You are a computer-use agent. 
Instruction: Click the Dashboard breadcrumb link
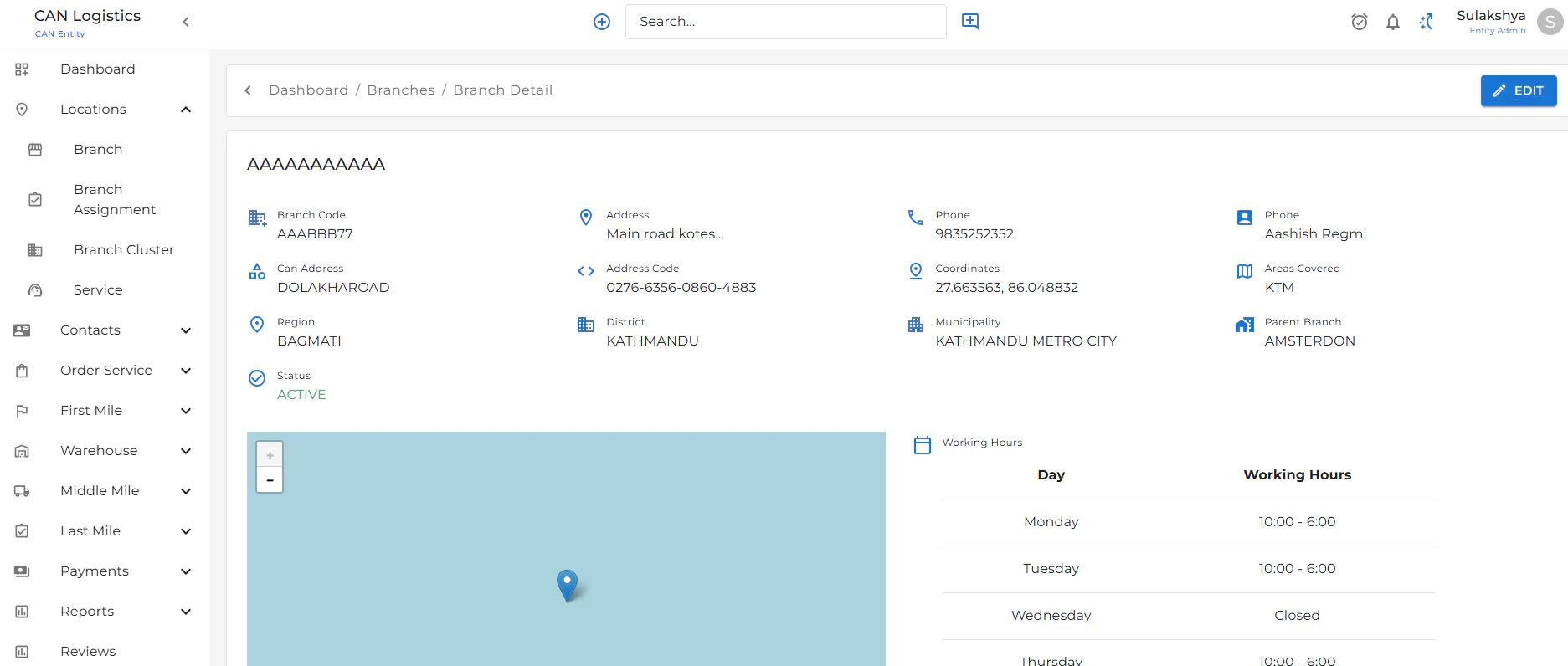click(x=308, y=90)
